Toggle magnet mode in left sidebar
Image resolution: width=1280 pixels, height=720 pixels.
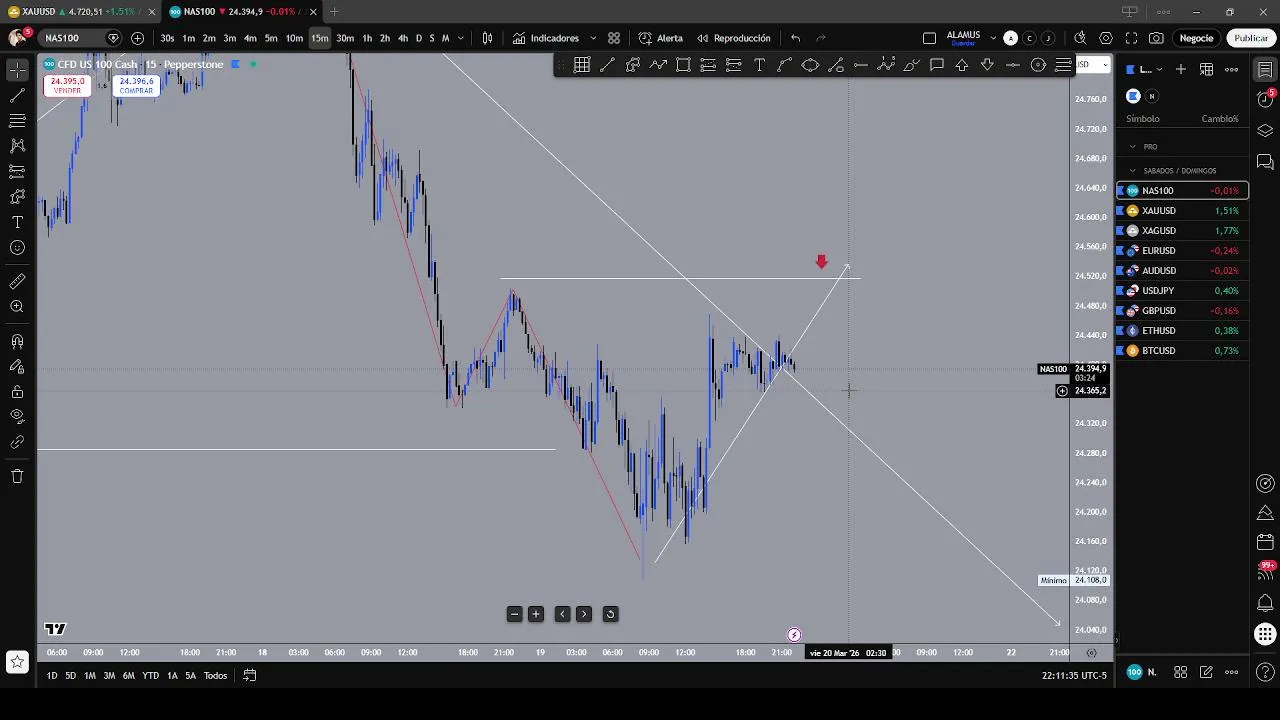coord(17,342)
